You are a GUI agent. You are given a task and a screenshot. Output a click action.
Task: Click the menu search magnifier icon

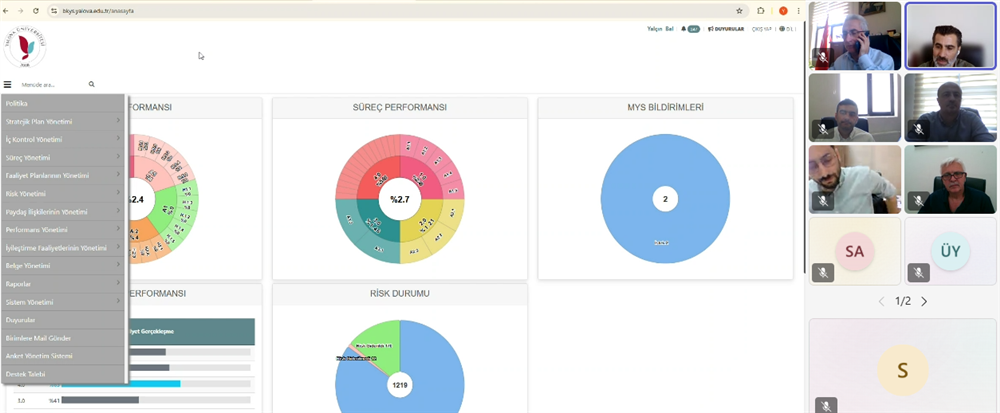tap(92, 85)
